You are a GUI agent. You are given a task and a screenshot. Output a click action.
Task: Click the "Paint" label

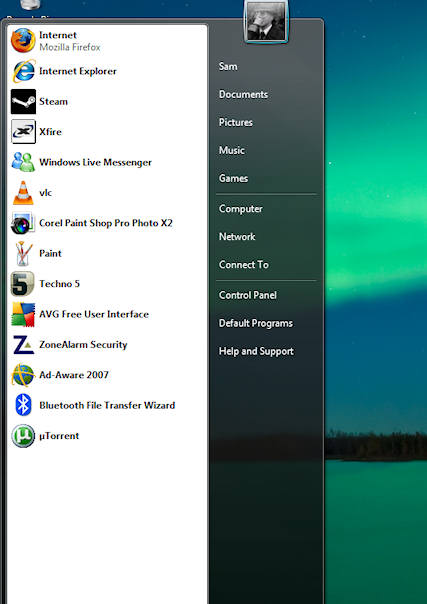(50, 253)
